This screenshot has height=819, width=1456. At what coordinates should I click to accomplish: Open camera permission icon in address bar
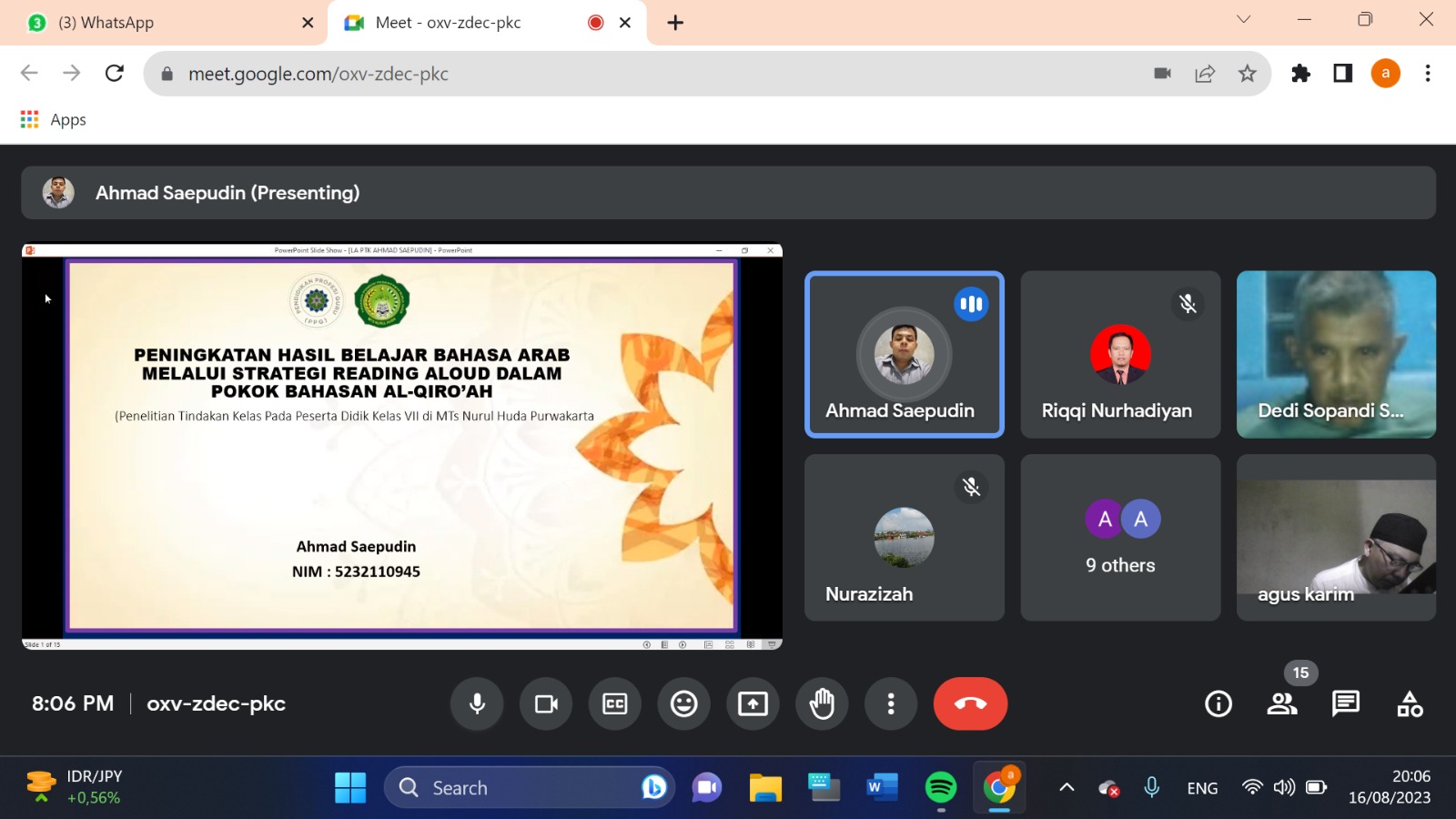tap(1162, 74)
